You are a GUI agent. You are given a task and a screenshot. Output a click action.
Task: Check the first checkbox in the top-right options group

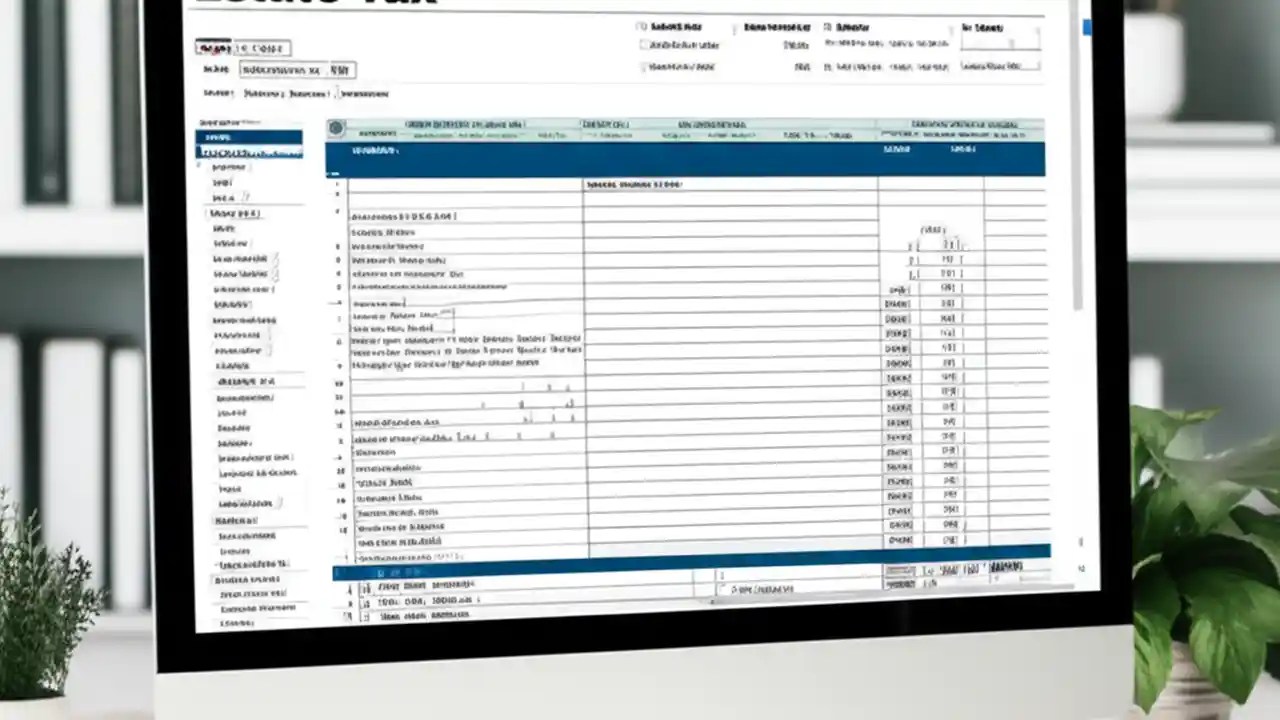pos(643,28)
